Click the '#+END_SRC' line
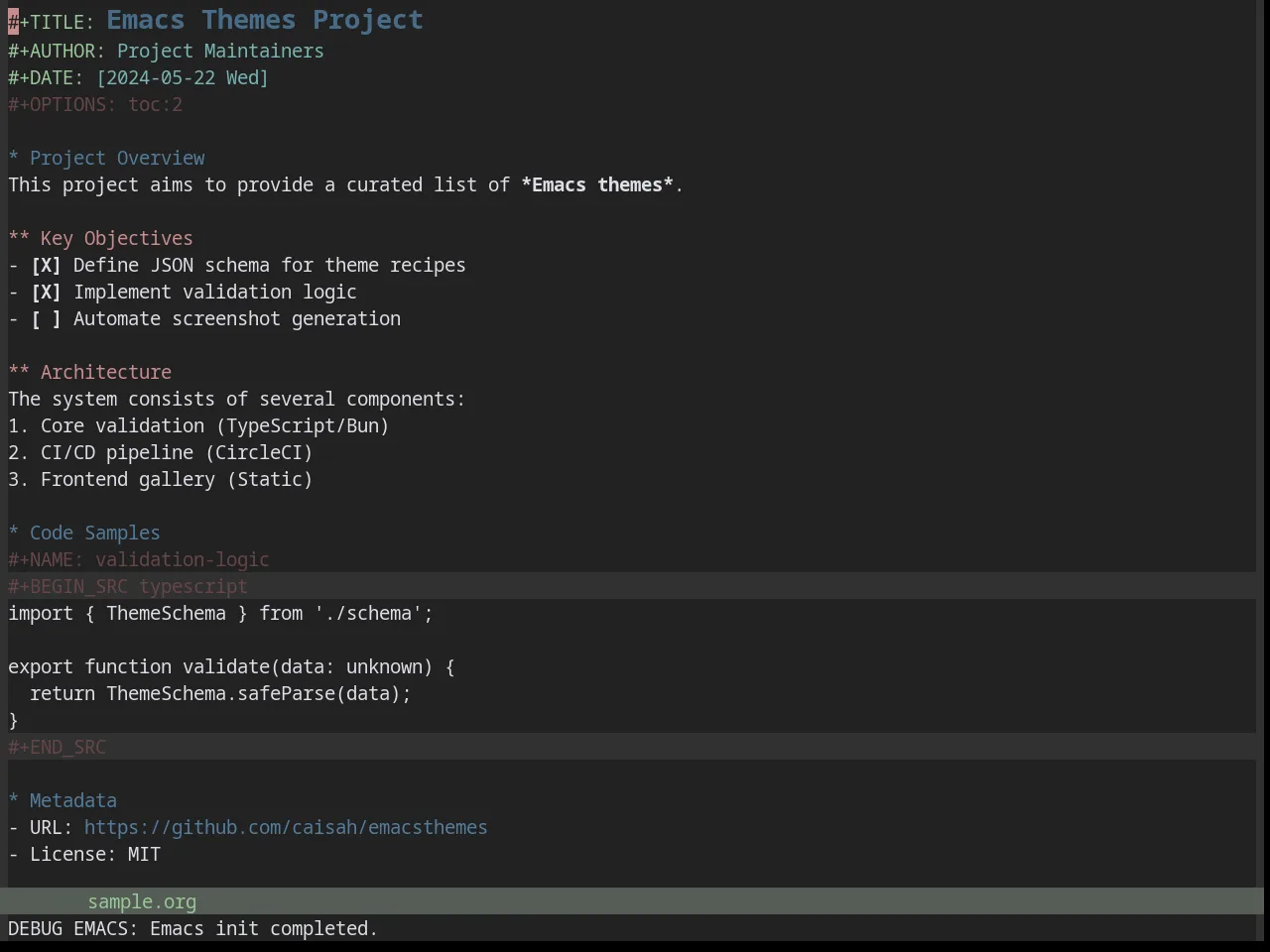Image resolution: width=1270 pixels, height=952 pixels. coord(57,747)
